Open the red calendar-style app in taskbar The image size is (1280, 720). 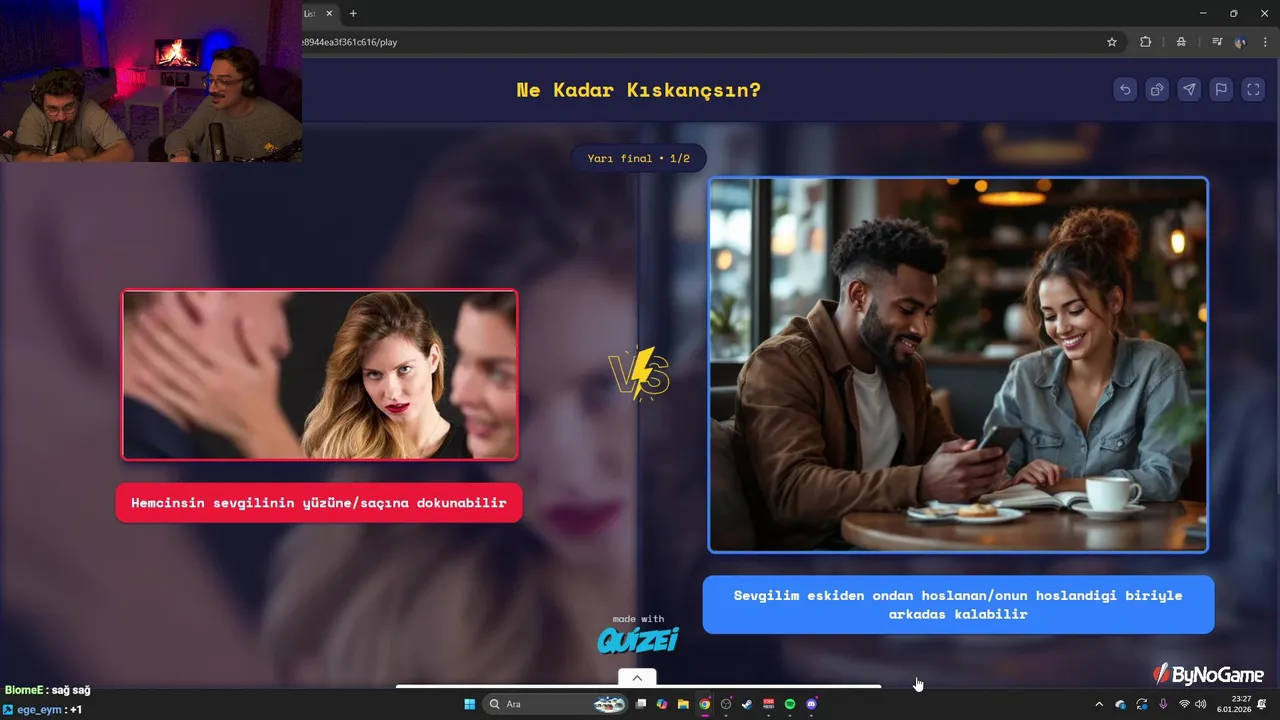pyautogui.click(x=769, y=704)
